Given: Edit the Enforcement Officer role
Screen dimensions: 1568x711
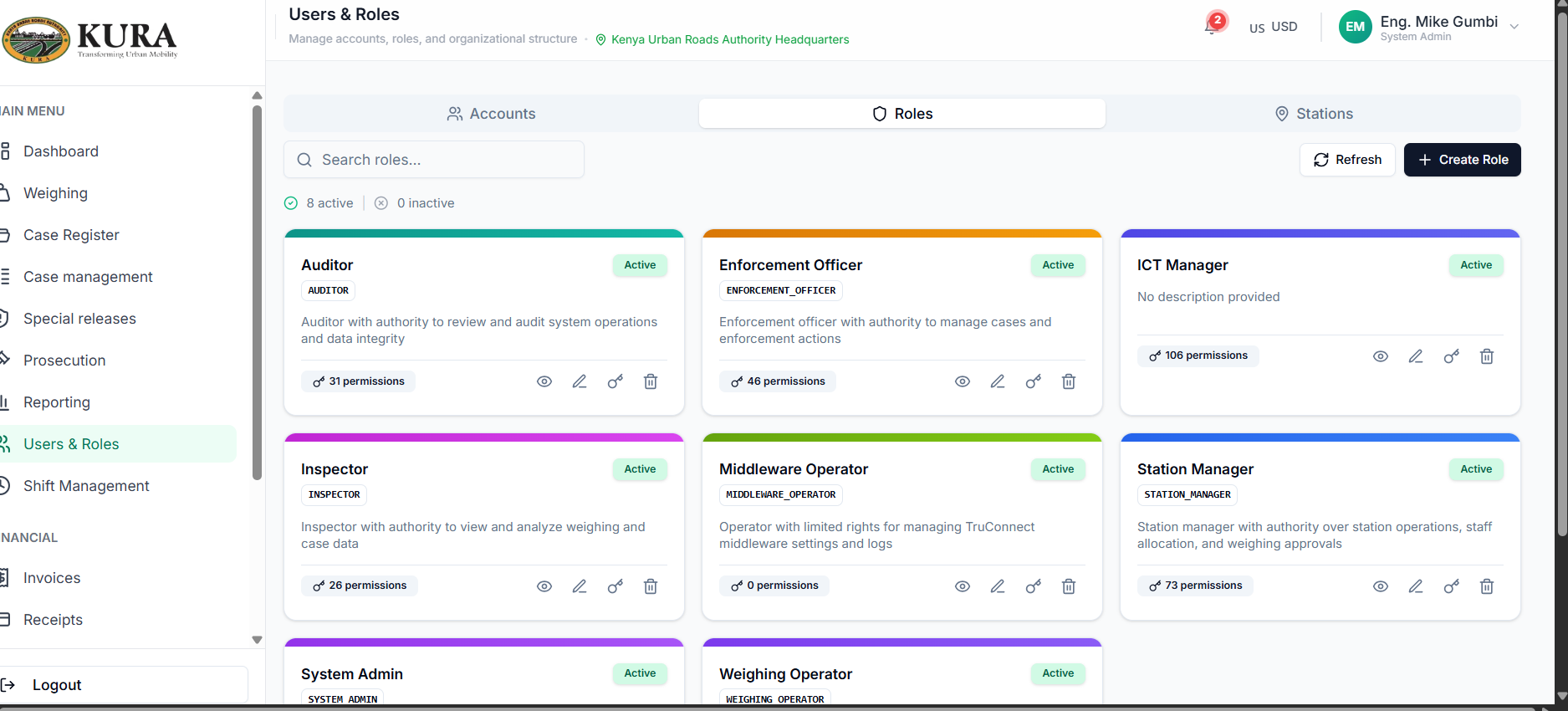Looking at the screenshot, I should (998, 381).
